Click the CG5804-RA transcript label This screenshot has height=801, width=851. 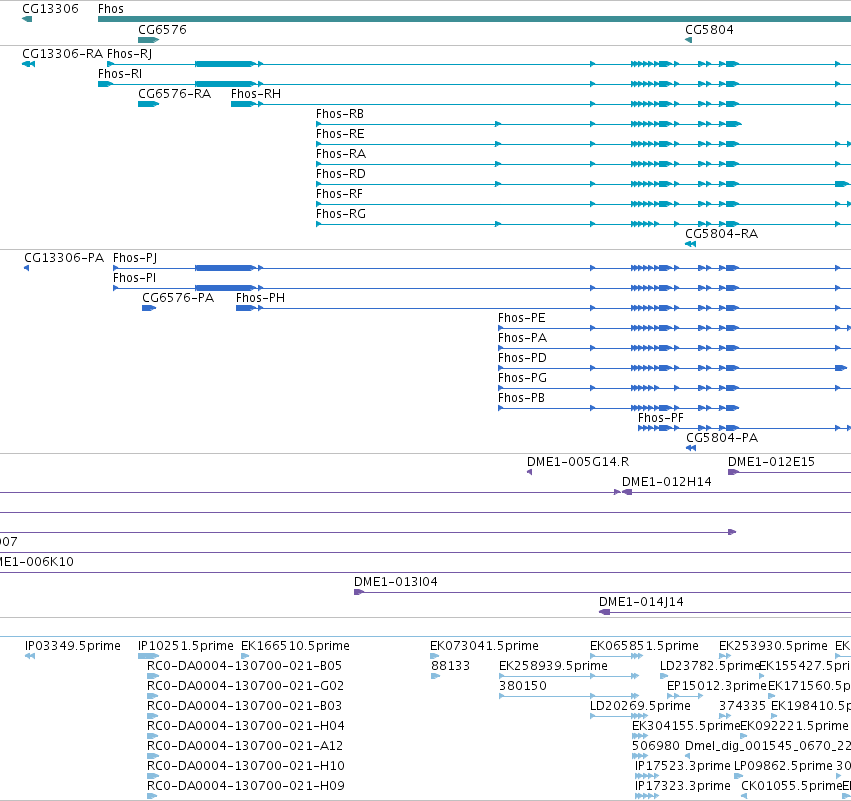pyautogui.click(x=721, y=234)
